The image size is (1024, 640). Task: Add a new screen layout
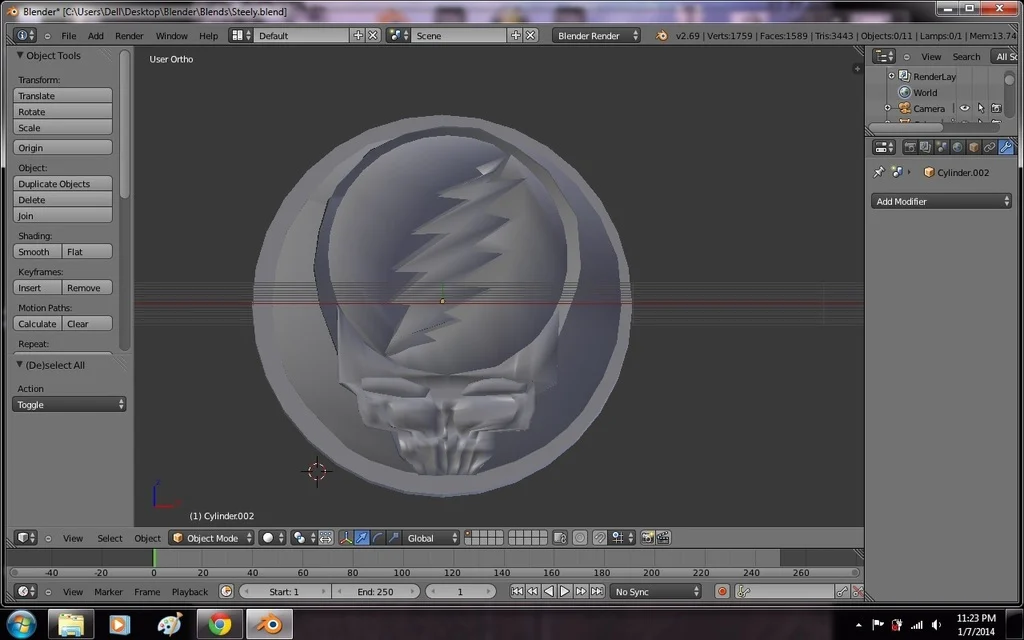point(358,35)
